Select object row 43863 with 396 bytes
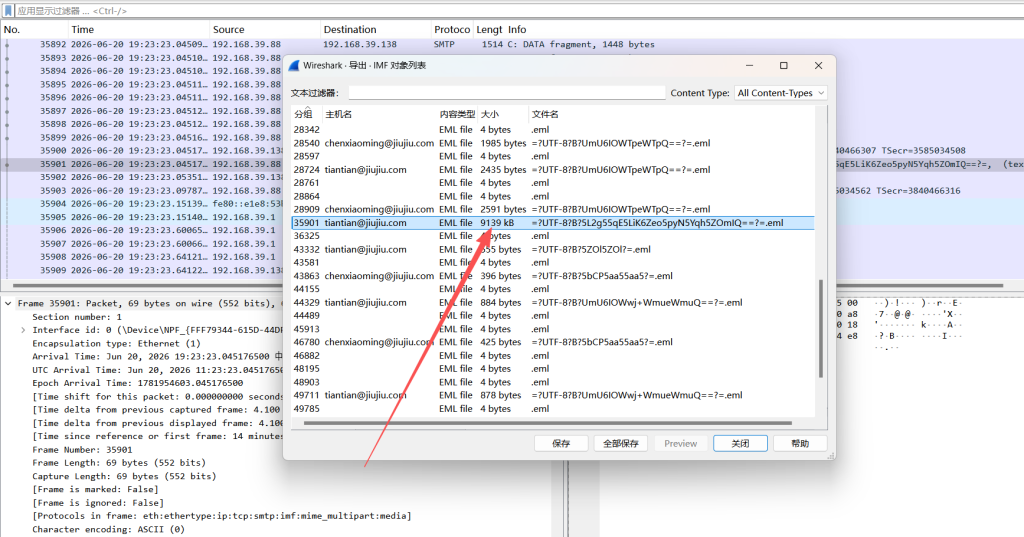The height and width of the screenshot is (537, 1024). pos(552,276)
